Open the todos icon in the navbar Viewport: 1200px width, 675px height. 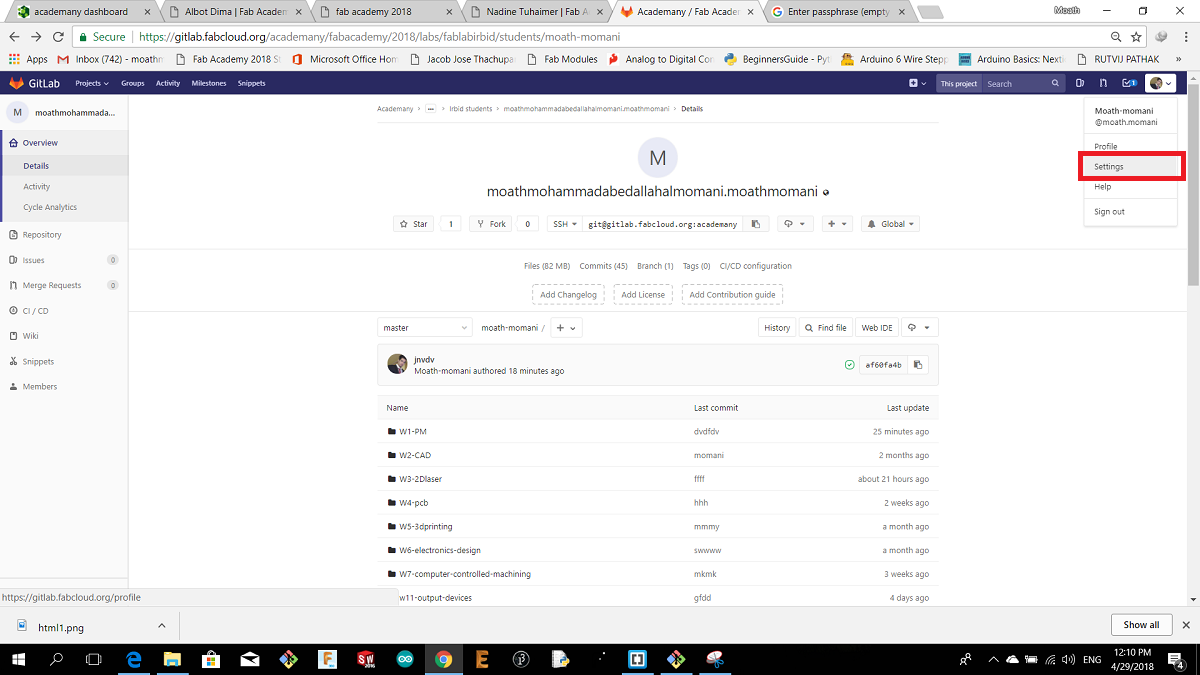coord(1128,83)
